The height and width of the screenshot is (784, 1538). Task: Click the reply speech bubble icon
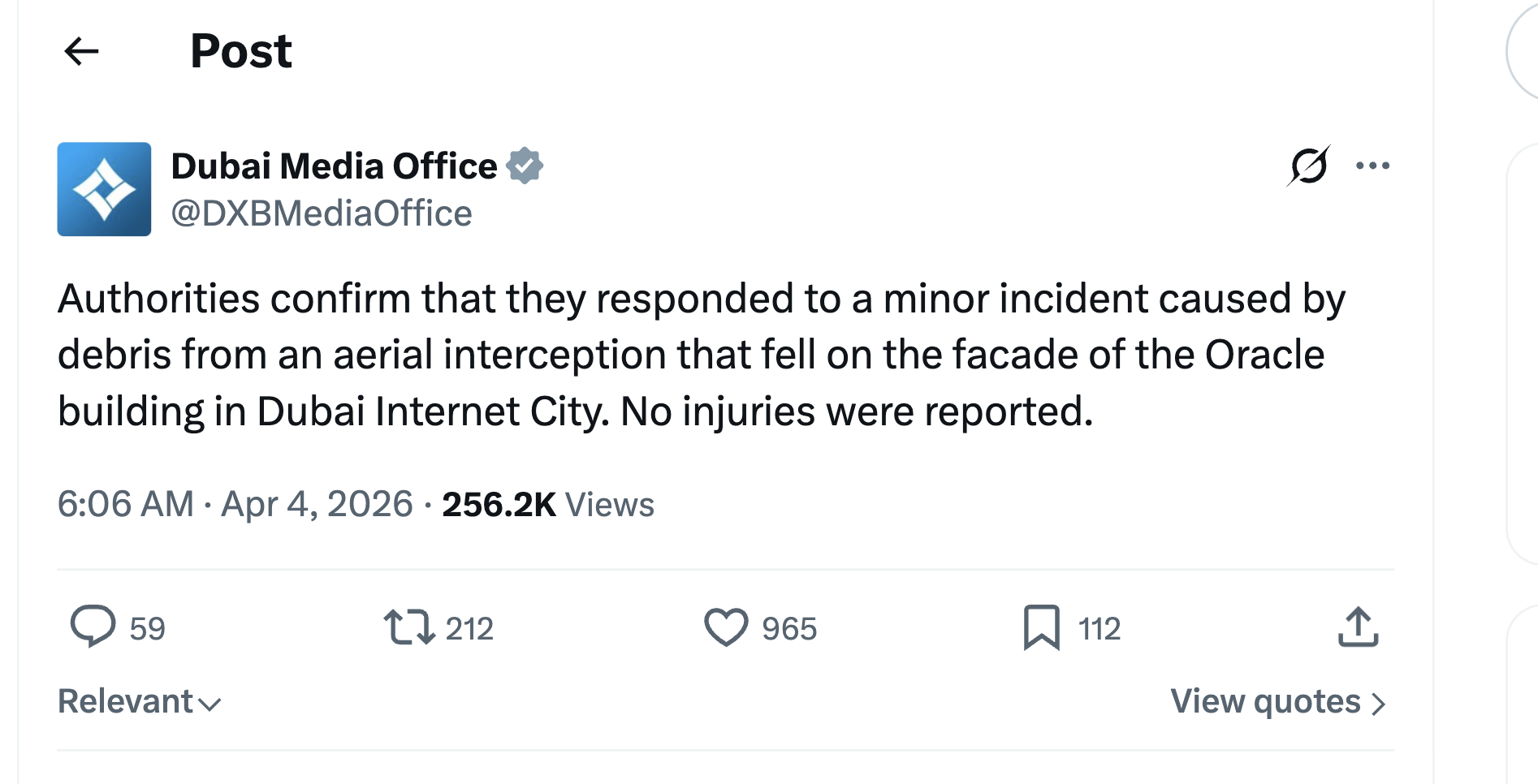93,627
